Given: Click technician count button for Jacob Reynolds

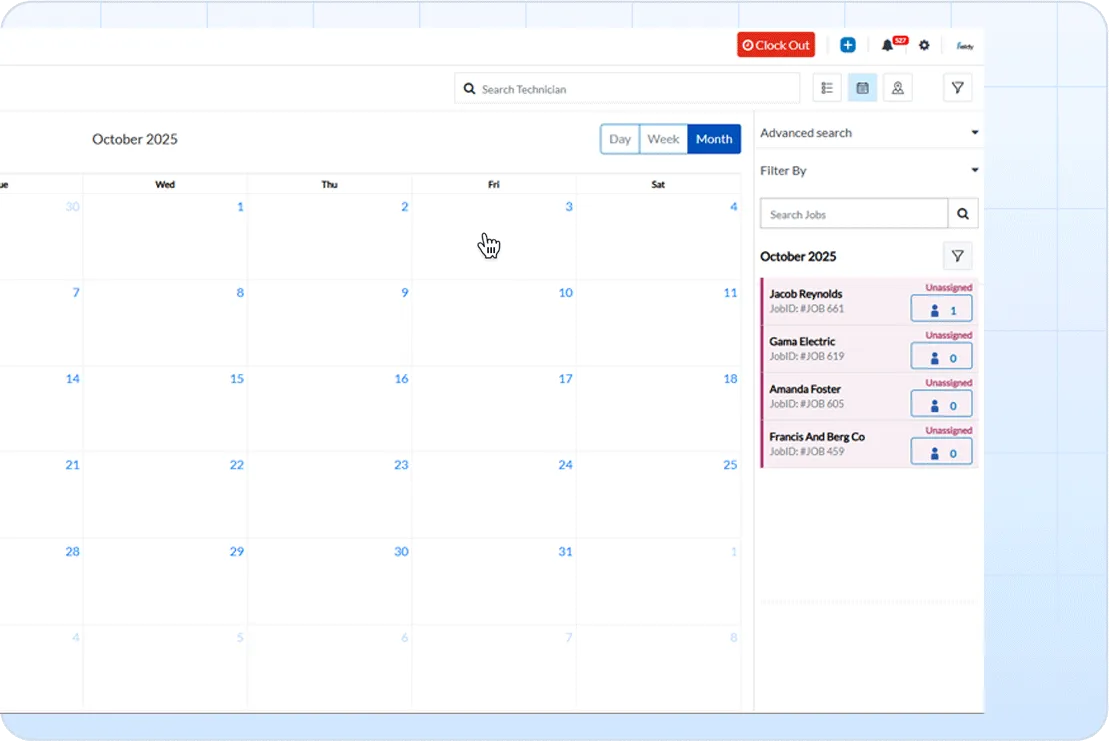Looking at the screenshot, I should pyautogui.click(x=941, y=310).
